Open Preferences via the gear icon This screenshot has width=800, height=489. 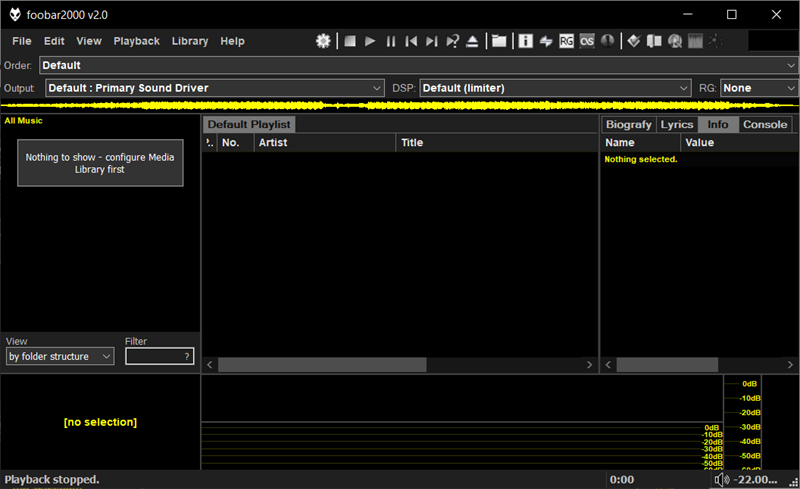pos(323,41)
